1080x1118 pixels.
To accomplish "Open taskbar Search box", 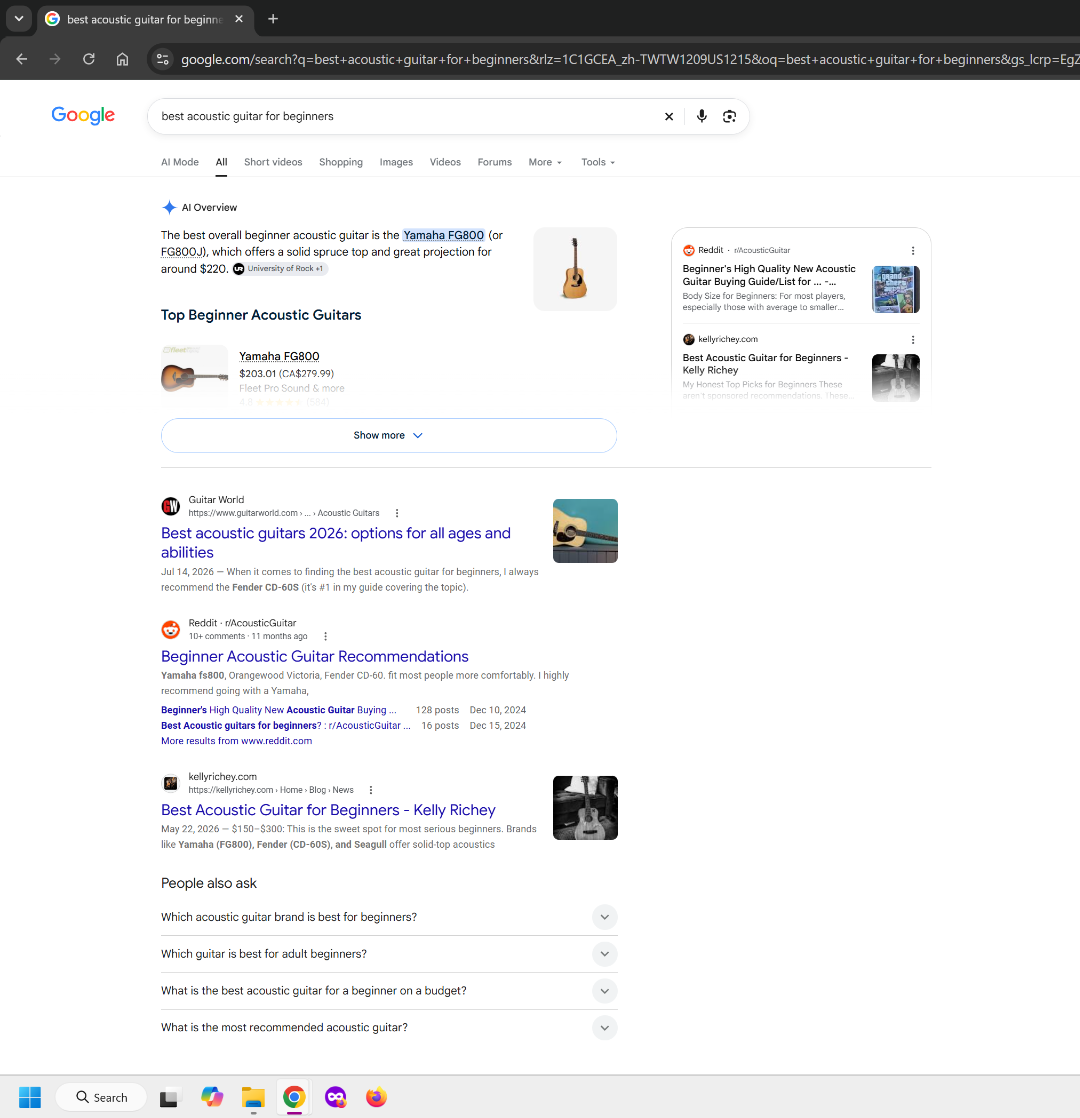I will pos(101,1097).
